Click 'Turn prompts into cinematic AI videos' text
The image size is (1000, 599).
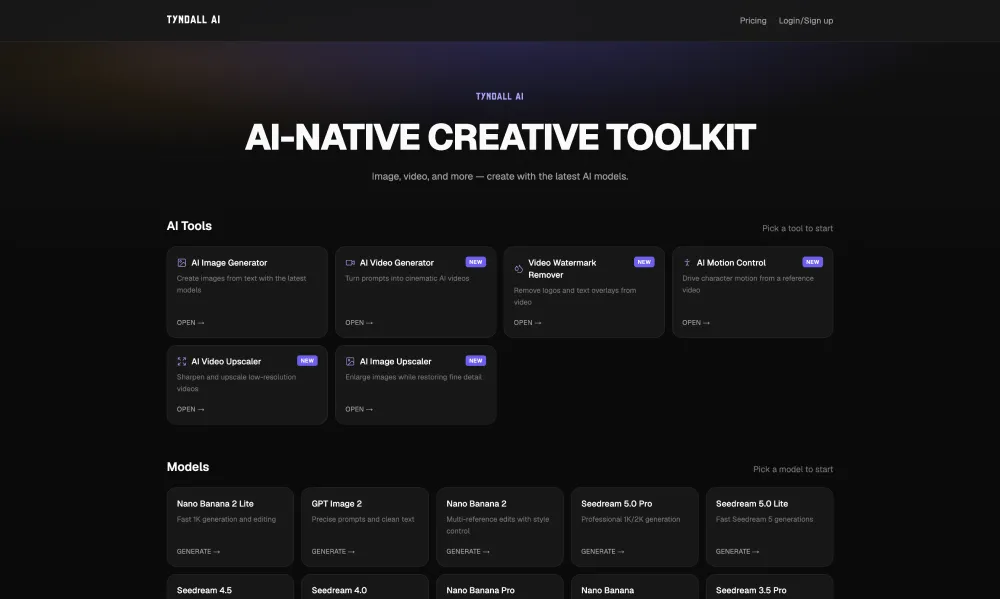coord(407,279)
